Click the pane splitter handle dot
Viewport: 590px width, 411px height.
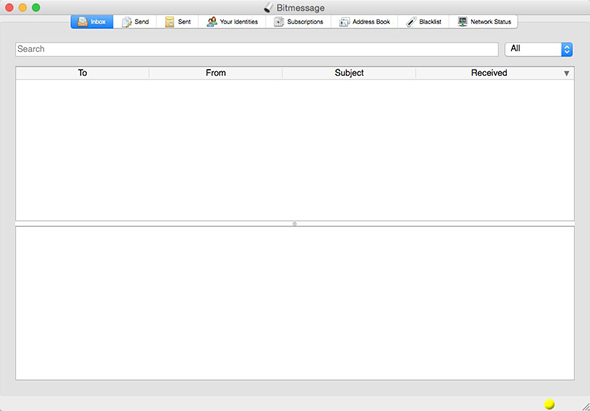pos(295,224)
